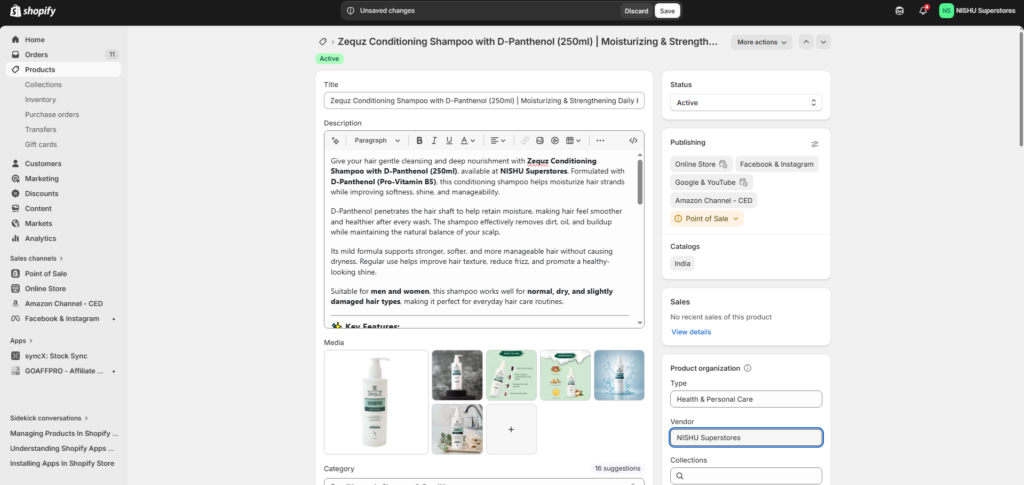Open Gift cards page

coord(41,145)
